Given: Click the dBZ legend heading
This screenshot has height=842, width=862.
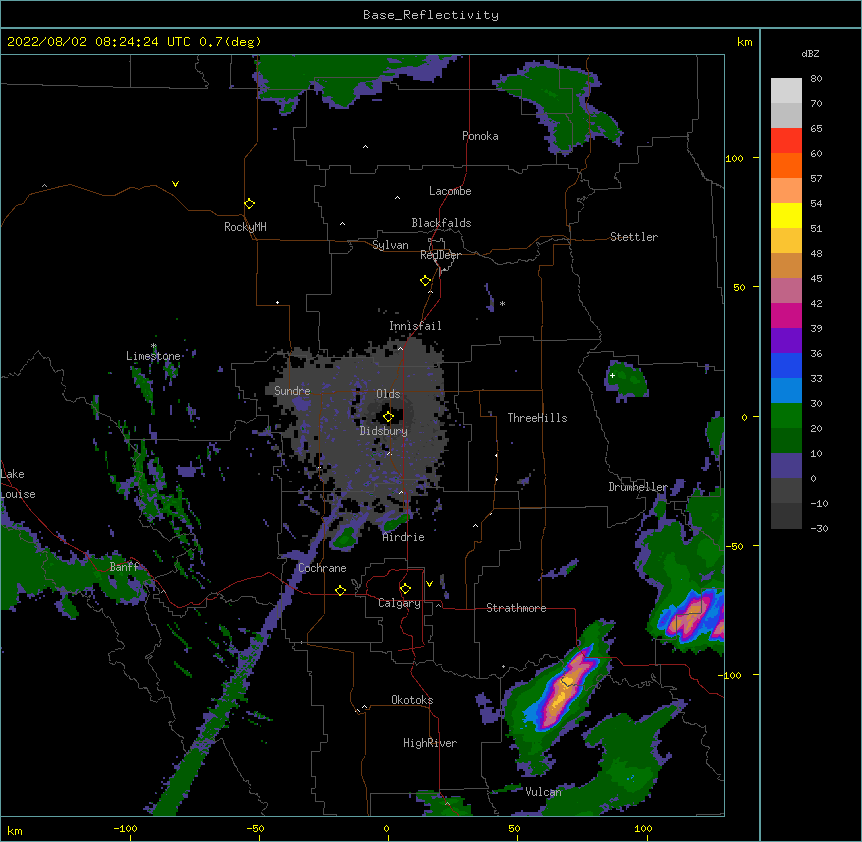Looking at the screenshot, I should (810, 53).
